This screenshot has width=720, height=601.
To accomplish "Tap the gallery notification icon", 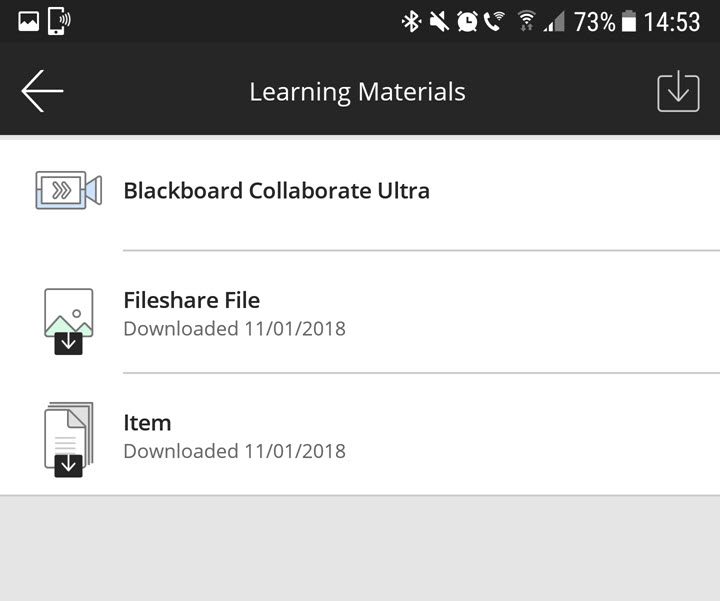I will [x=28, y=21].
